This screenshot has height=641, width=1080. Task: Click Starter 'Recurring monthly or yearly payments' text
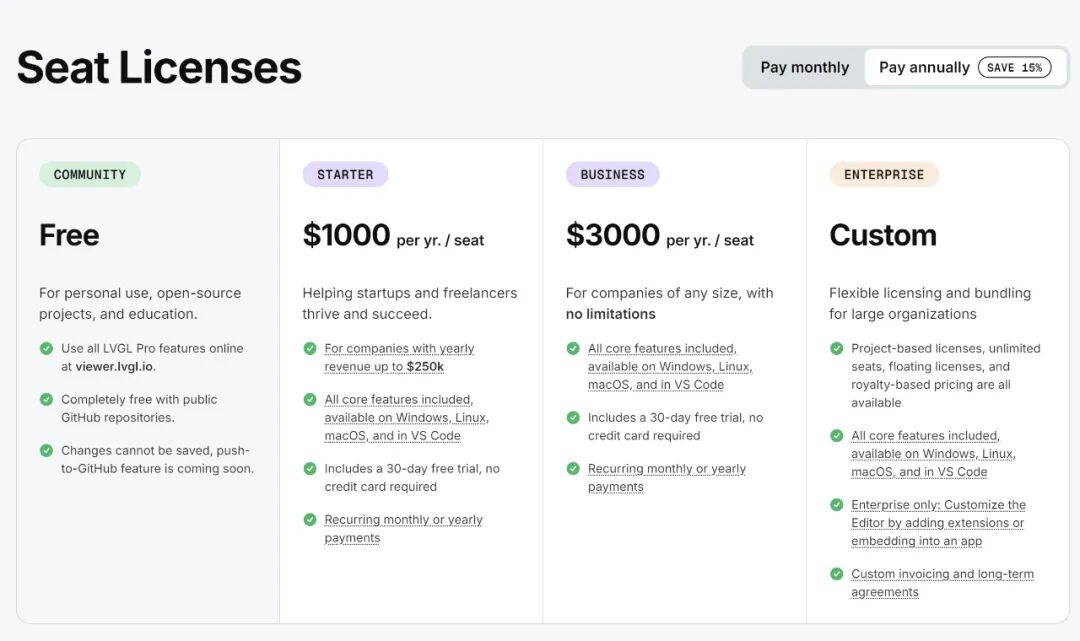point(403,528)
